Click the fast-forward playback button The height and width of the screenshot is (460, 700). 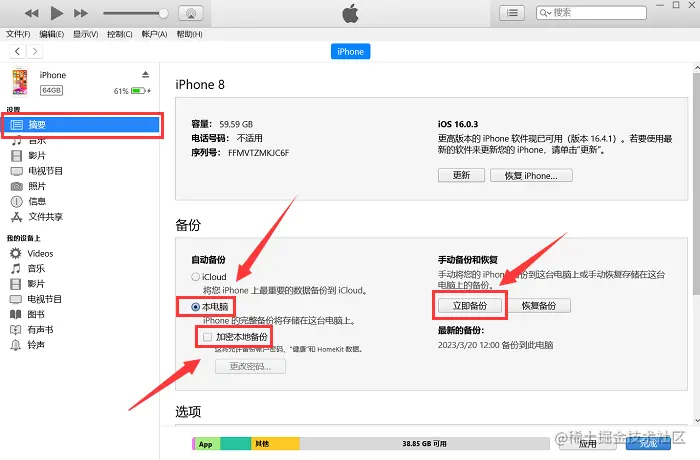click(x=81, y=13)
